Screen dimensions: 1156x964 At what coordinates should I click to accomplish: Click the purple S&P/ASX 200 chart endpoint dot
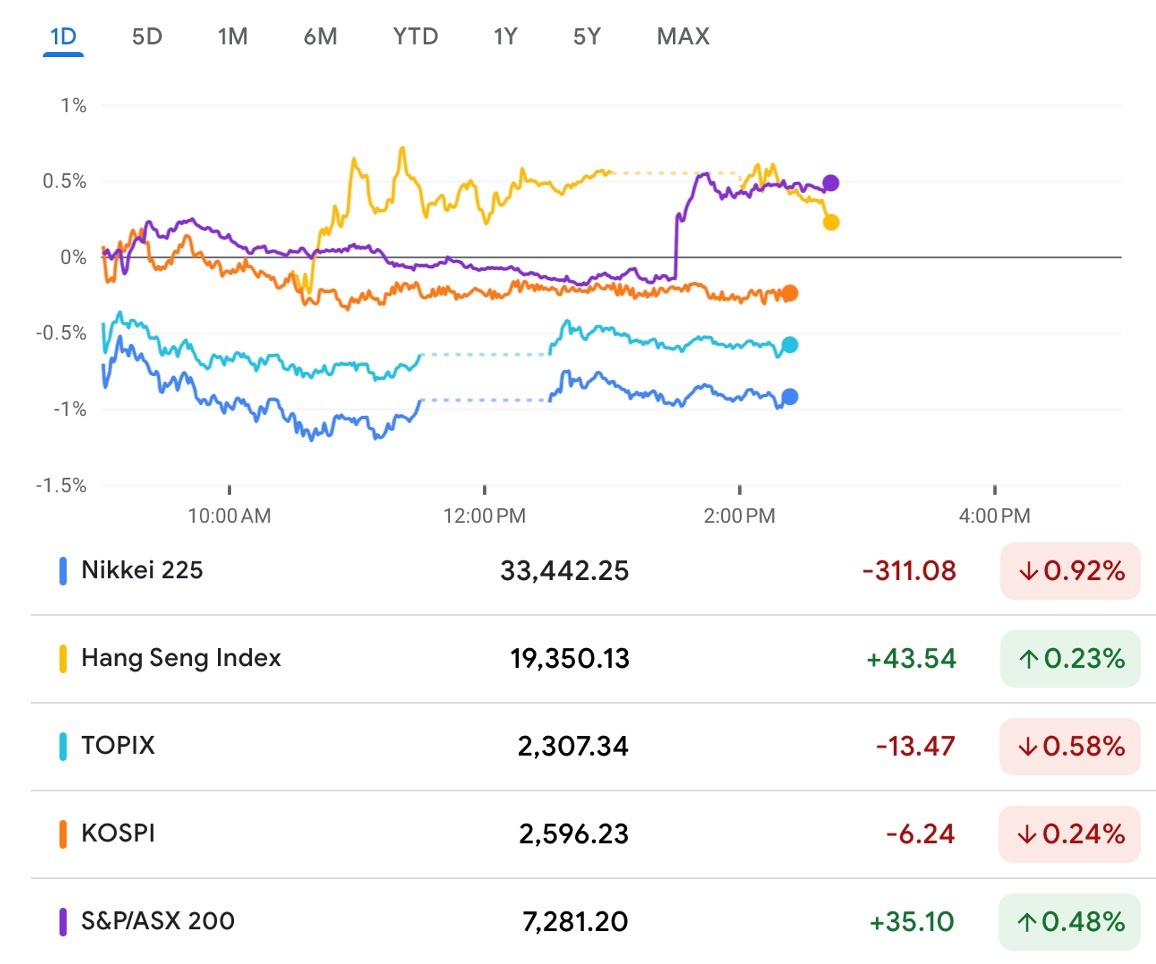pos(831,183)
